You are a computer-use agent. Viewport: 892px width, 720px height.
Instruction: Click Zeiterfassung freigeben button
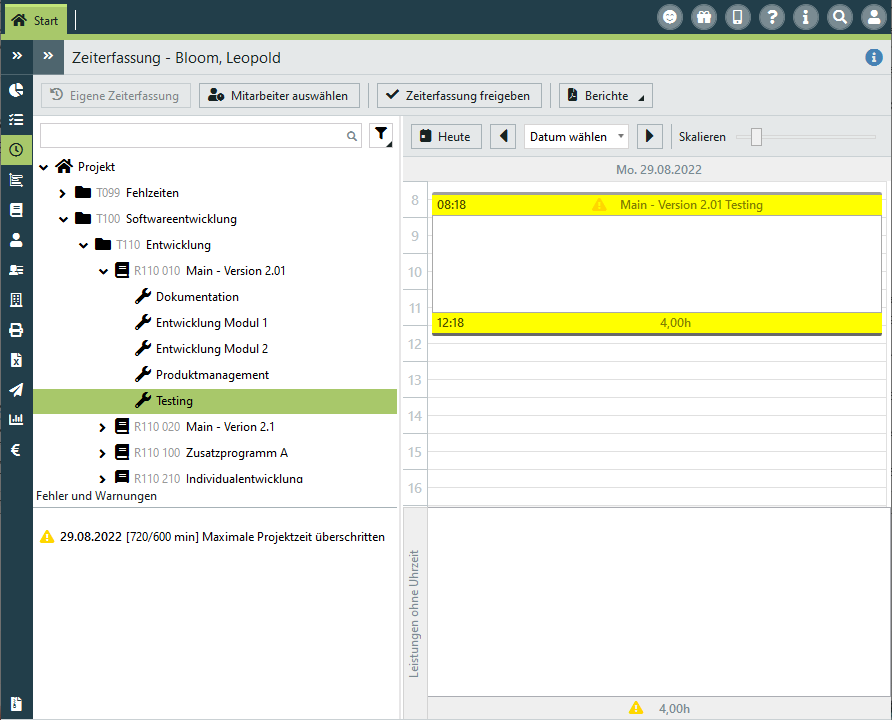pos(460,96)
